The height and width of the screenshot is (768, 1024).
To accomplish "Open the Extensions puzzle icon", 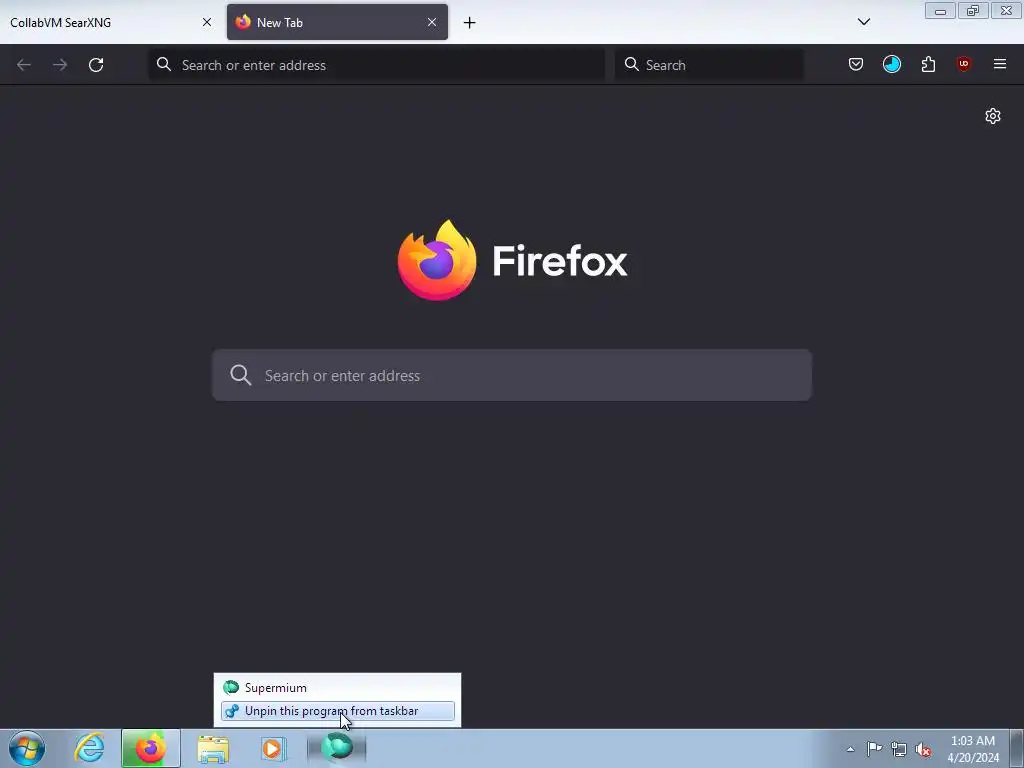I will [x=928, y=64].
